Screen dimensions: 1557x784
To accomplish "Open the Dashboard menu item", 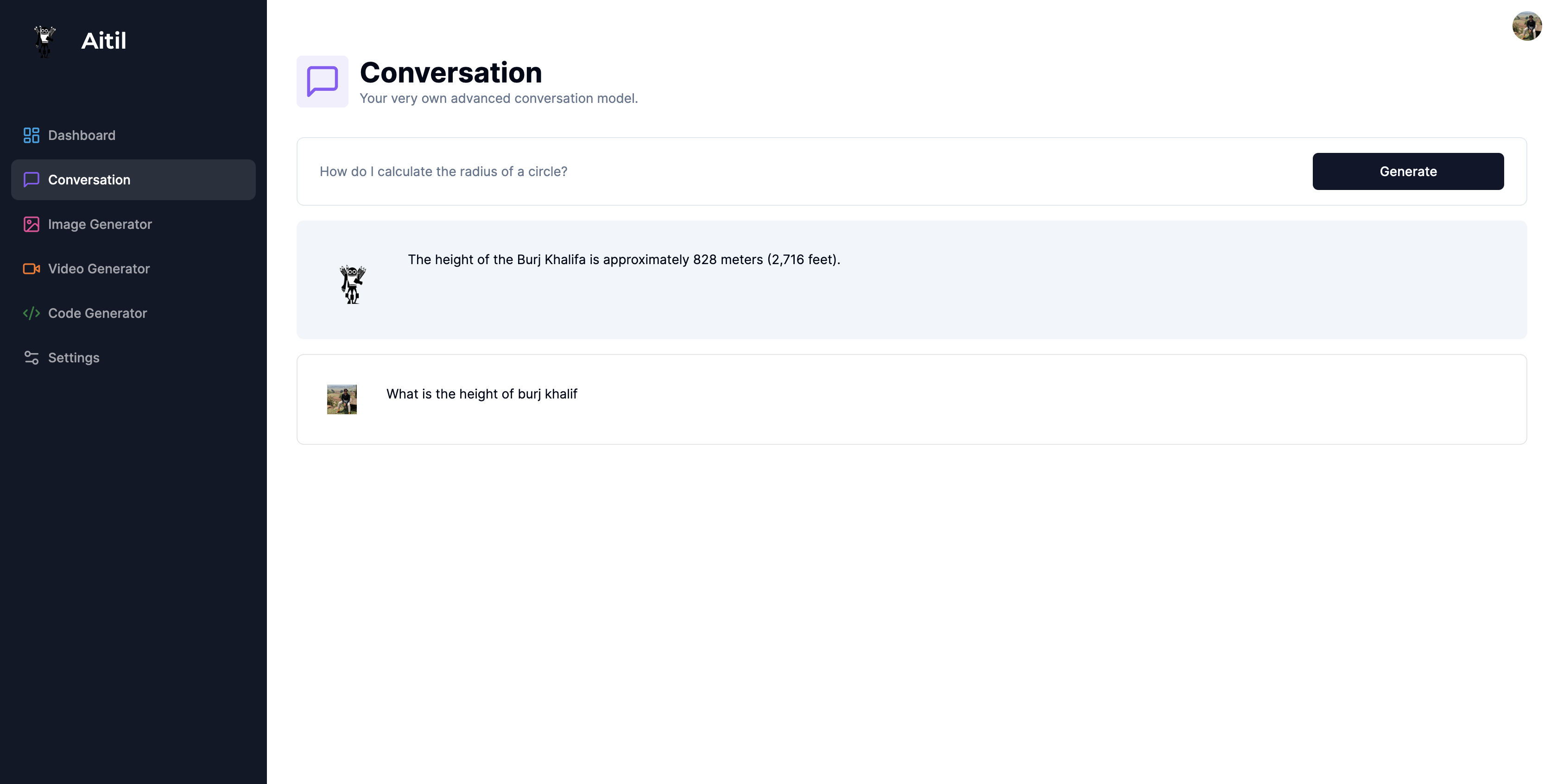I will click(x=82, y=135).
